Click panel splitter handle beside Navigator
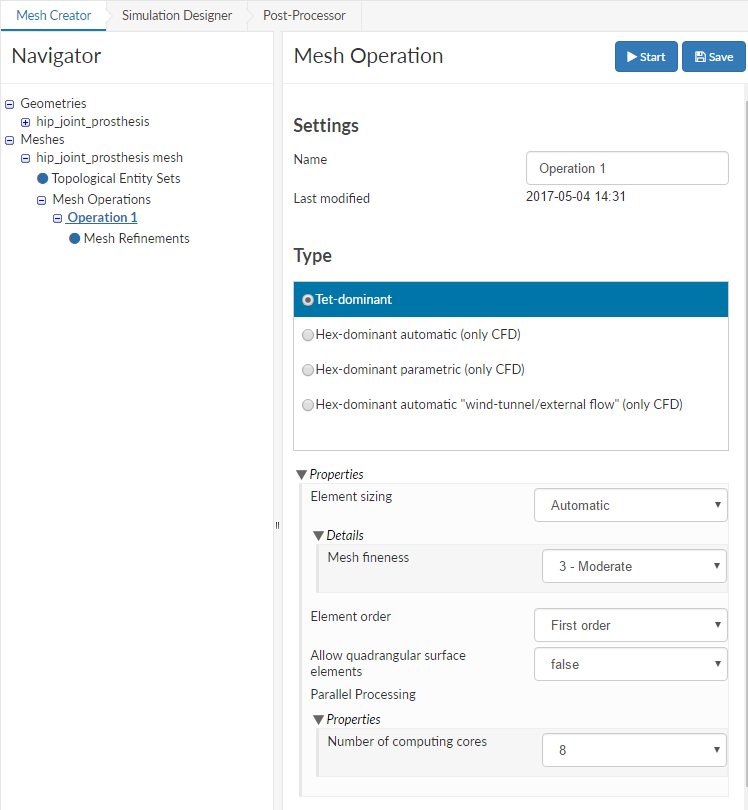This screenshot has height=810, width=748. point(277,525)
